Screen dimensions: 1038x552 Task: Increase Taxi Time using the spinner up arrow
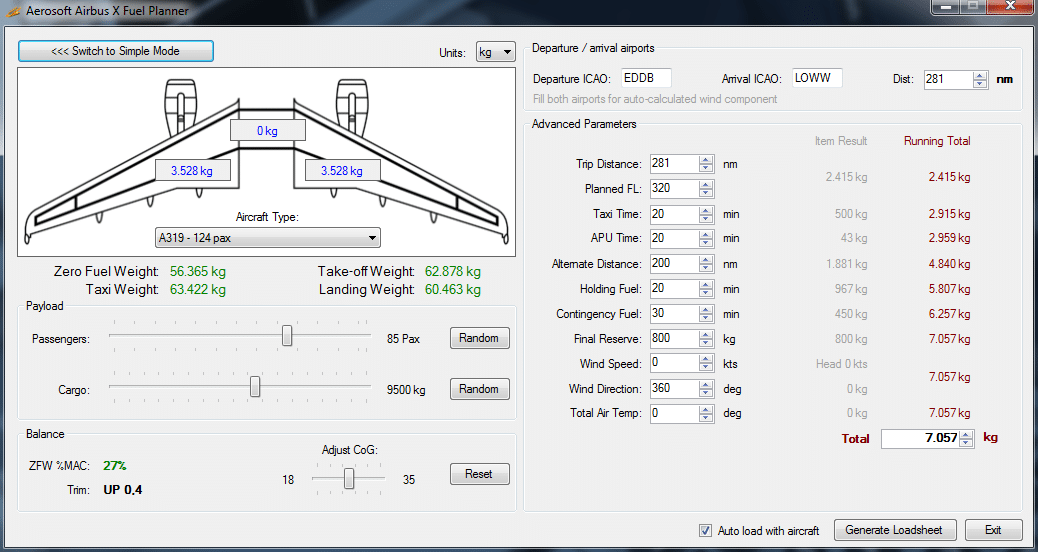point(706,209)
